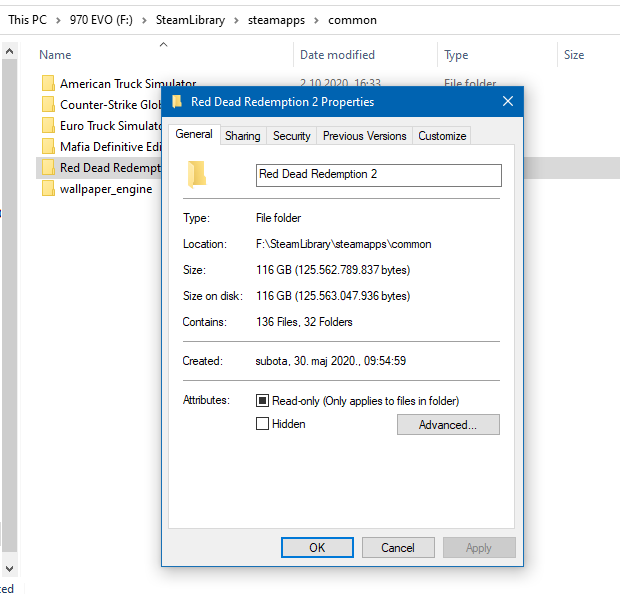Click the Euro Truck Simulator folder icon

tap(48, 125)
